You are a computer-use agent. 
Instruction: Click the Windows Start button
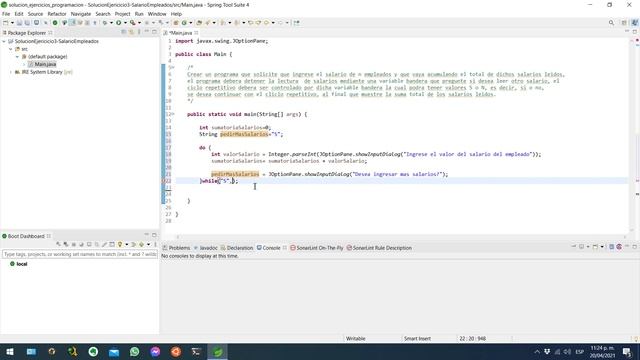pyautogui.click(x=10, y=352)
